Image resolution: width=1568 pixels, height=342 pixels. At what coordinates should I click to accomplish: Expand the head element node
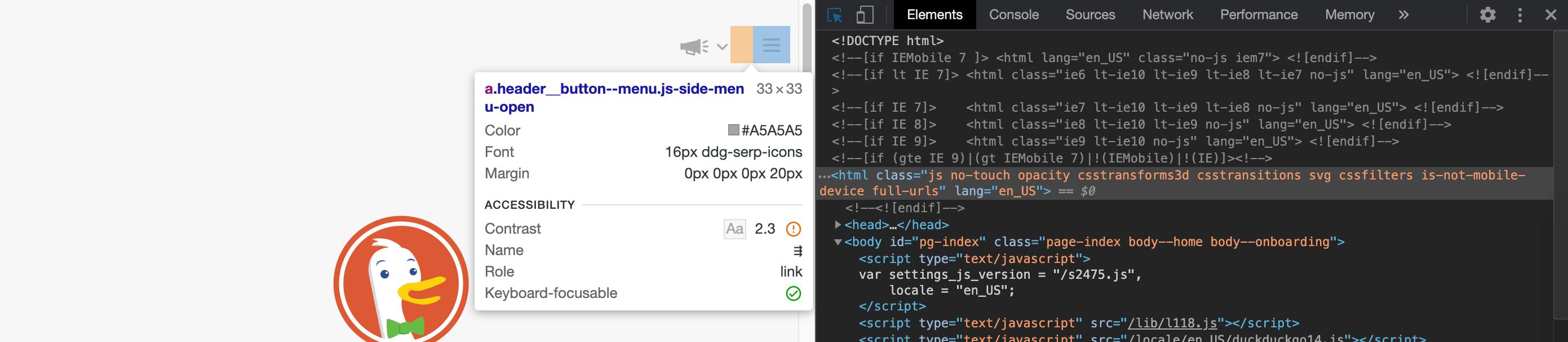[x=838, y=225]
